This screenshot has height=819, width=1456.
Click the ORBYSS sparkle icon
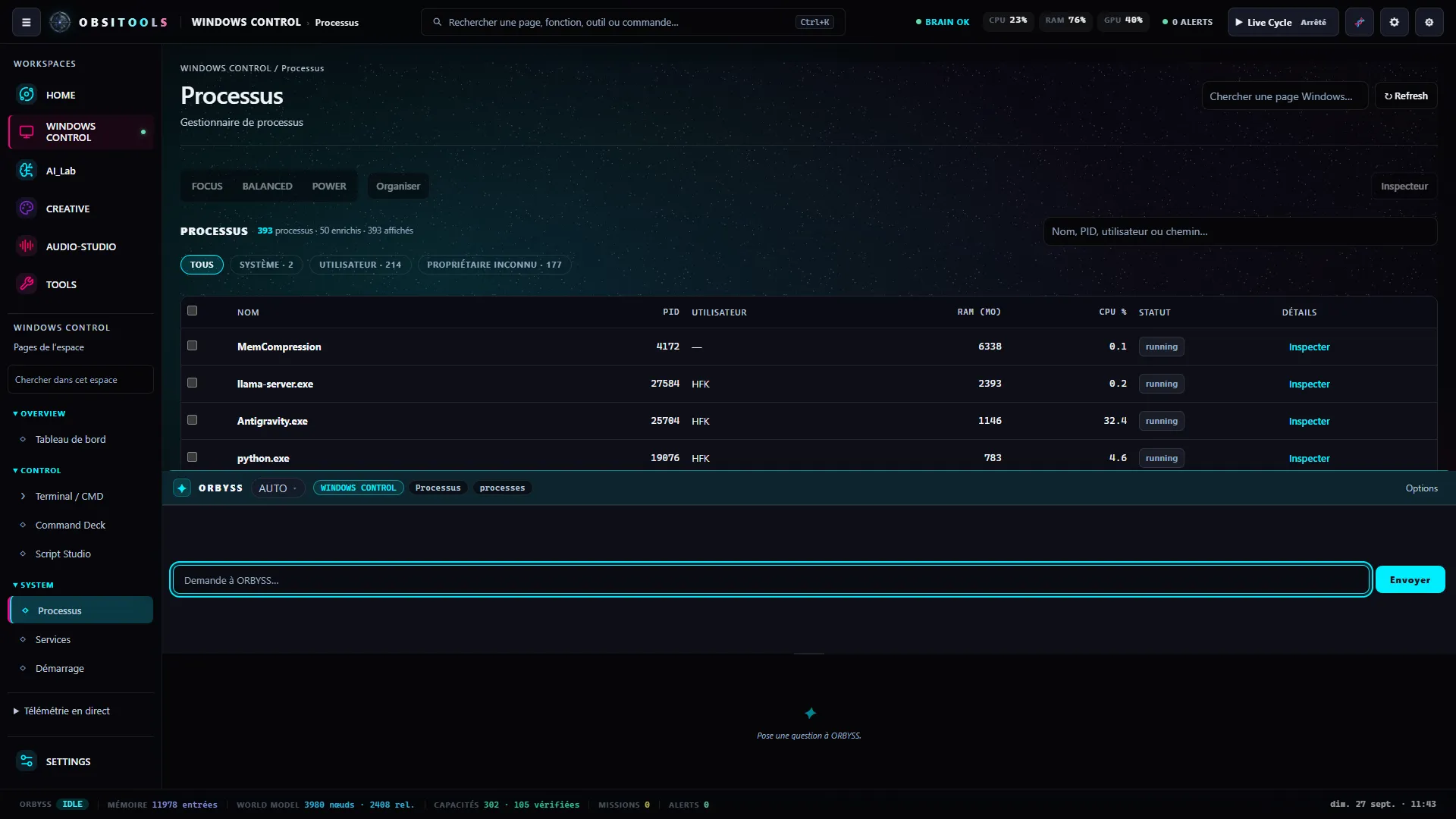pyautogui.click(x=182, y=488)
